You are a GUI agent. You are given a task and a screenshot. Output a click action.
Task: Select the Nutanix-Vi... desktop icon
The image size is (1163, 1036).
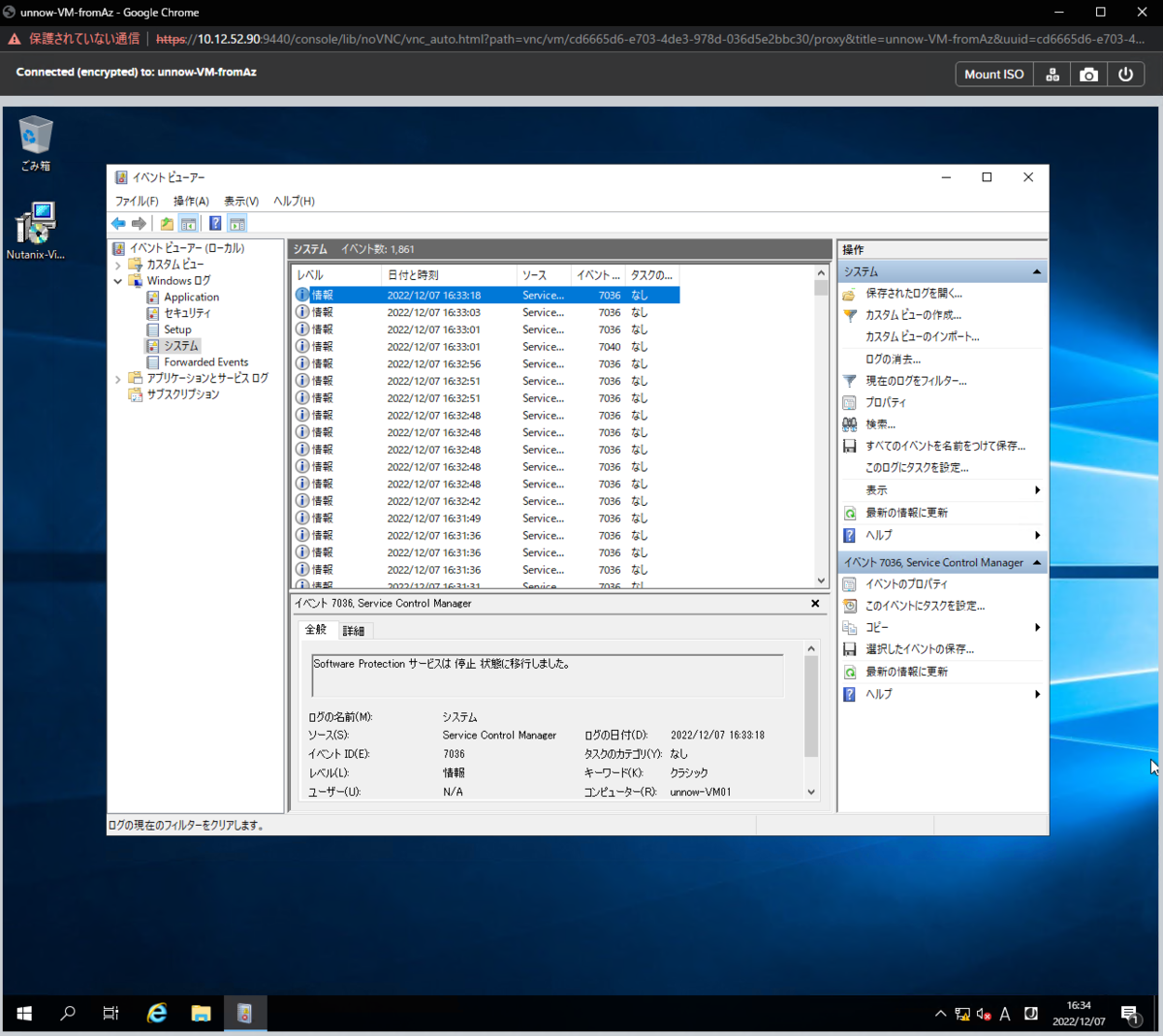pos(36,232)
